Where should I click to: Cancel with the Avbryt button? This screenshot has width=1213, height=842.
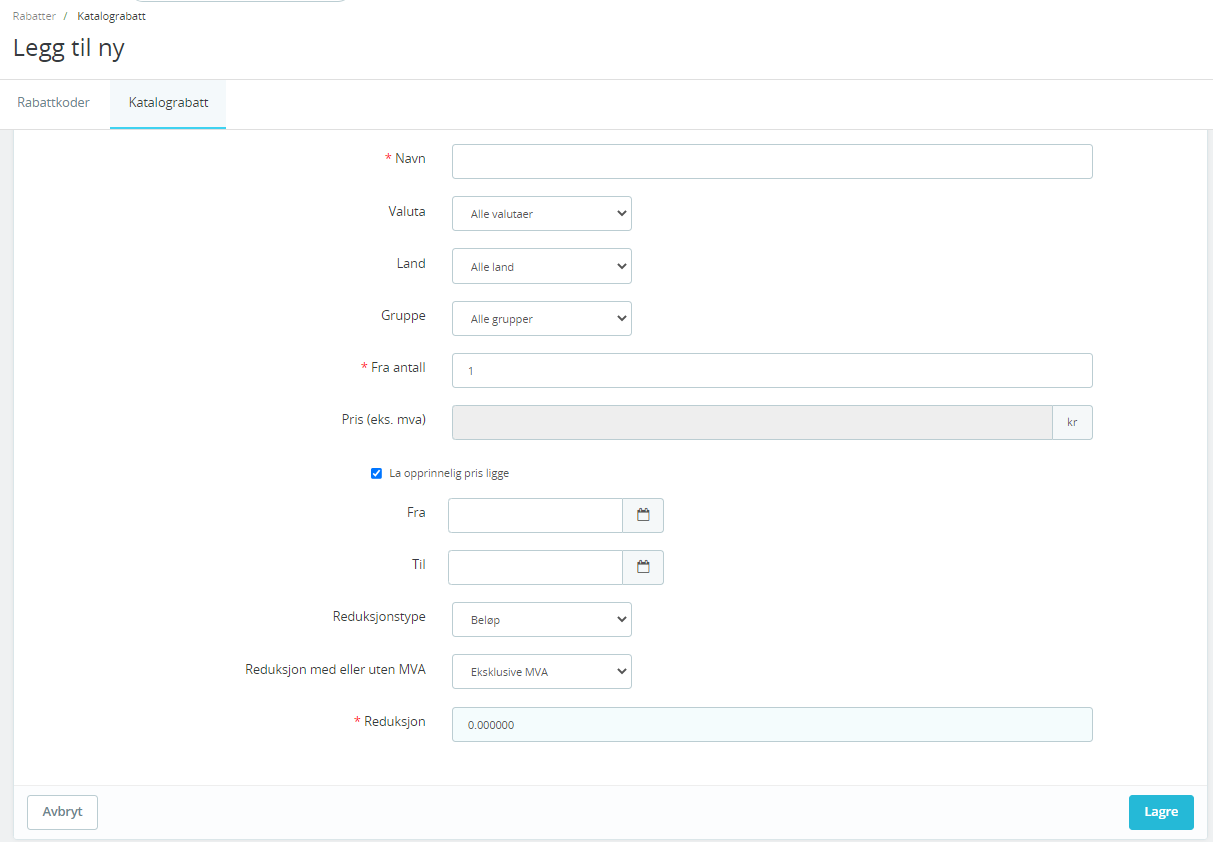click(x=62, y=812)
